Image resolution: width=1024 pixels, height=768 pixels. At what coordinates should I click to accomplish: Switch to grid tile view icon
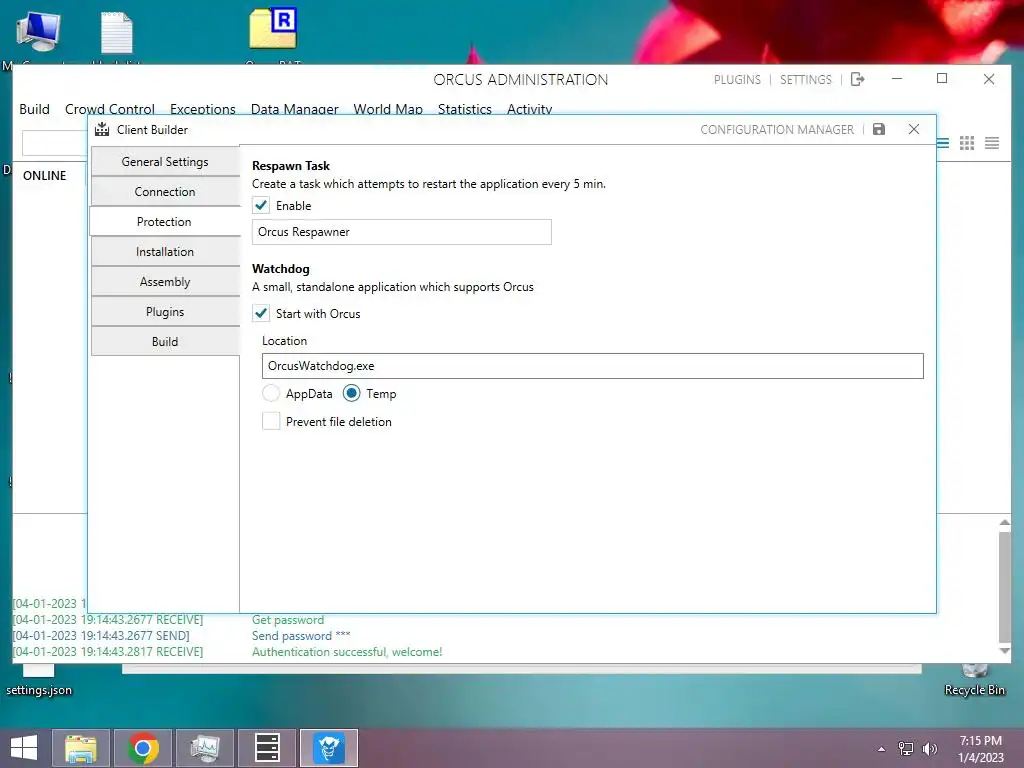coord(967,143)
